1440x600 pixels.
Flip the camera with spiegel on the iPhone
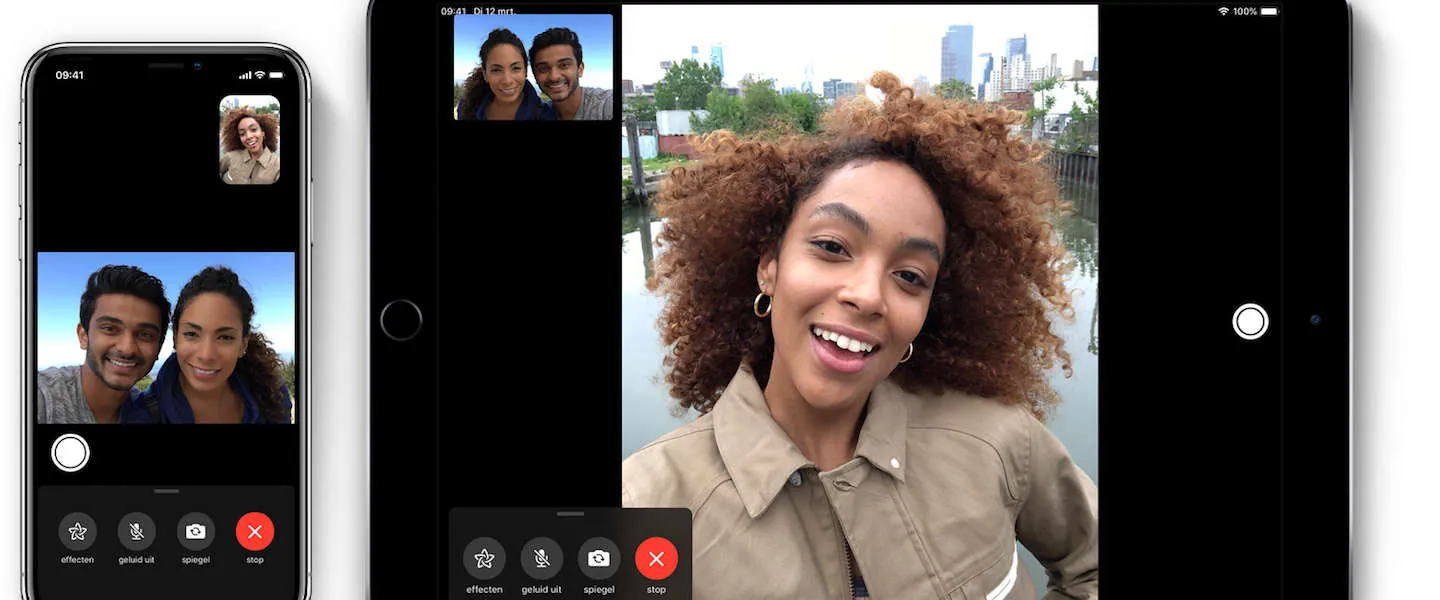(x=195, y=532)
